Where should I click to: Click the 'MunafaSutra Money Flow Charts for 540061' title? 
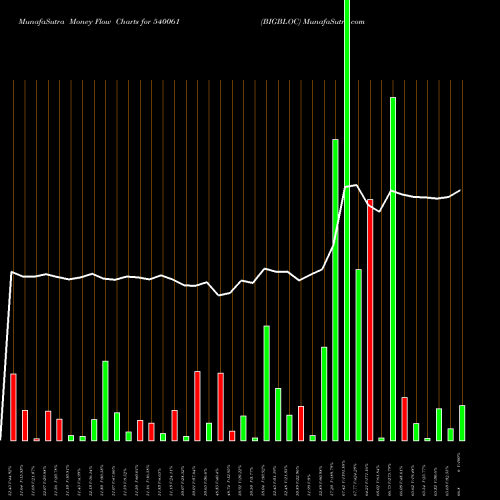tap(99, 22)
